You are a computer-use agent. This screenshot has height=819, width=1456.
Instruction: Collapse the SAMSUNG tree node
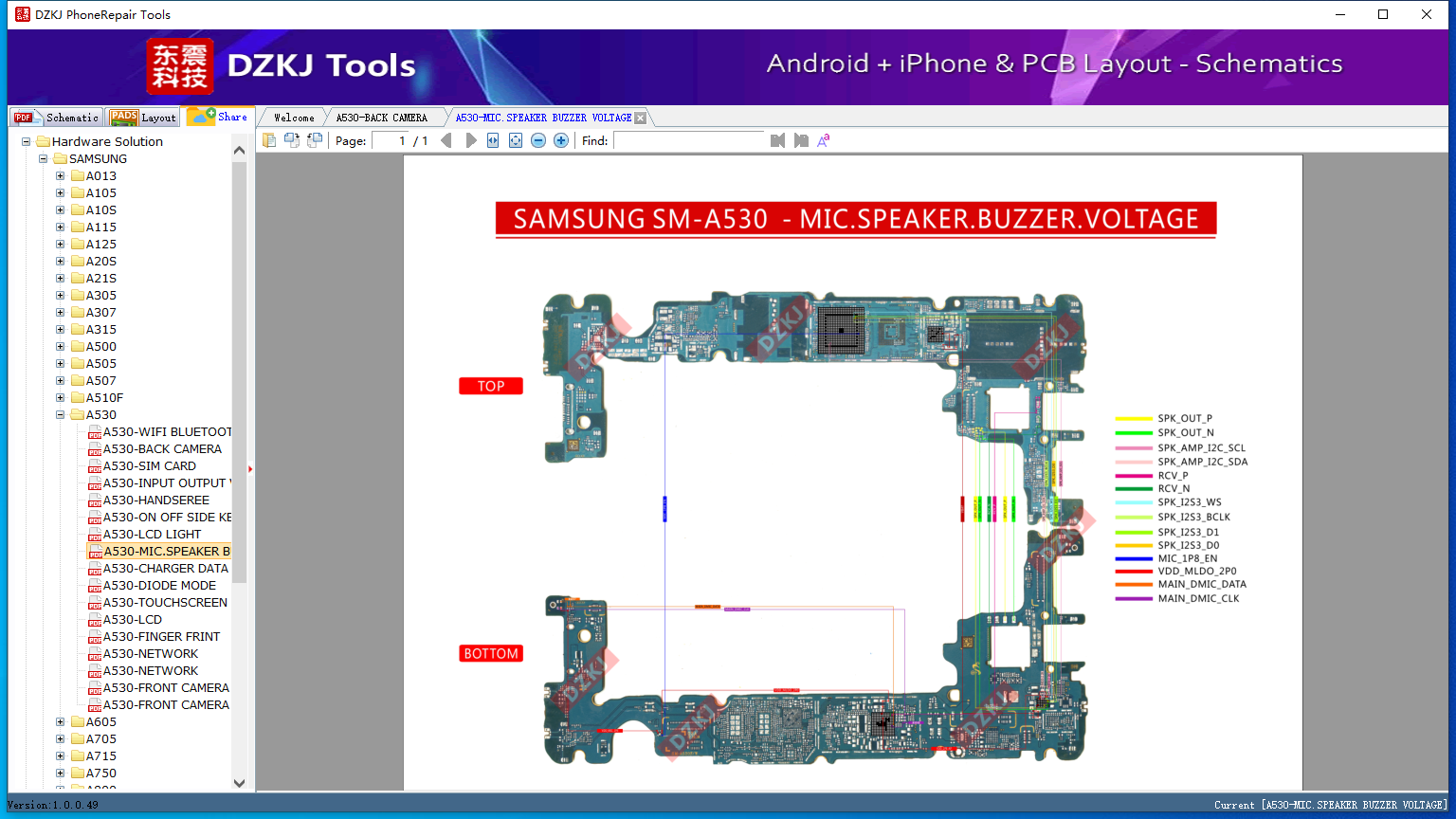click(x=44, y=159)
